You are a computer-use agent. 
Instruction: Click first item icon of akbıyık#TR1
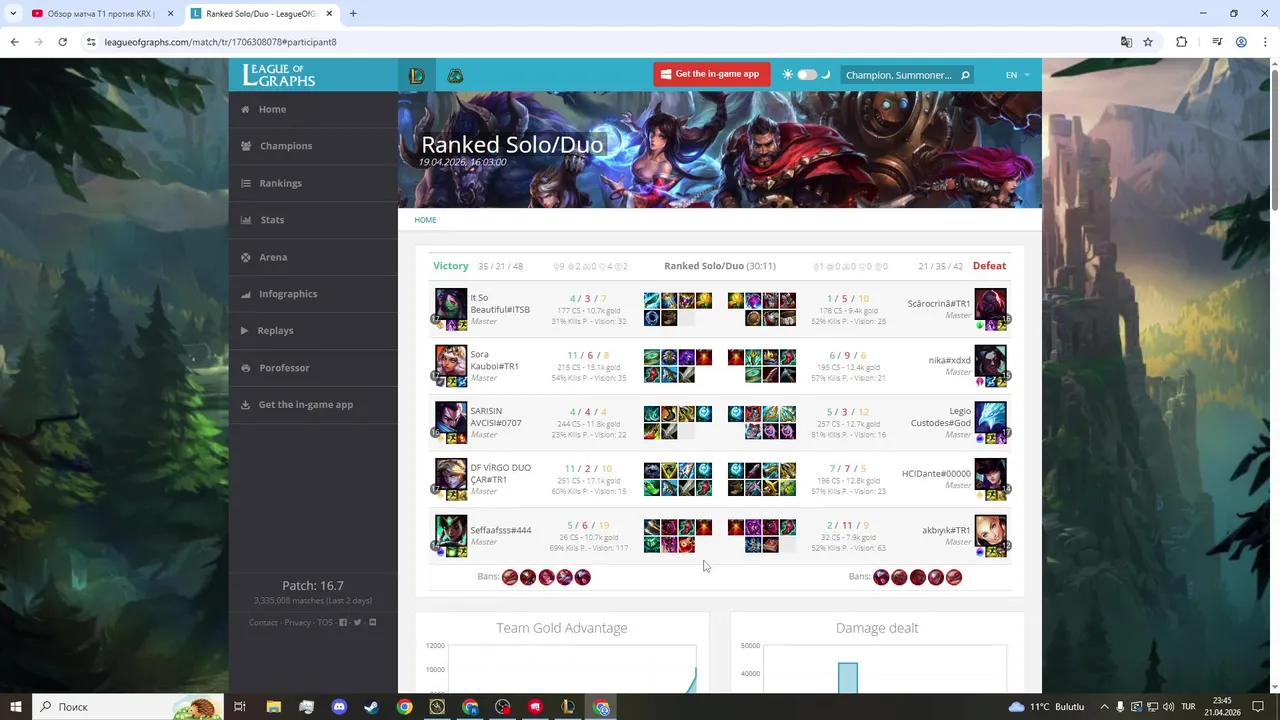(x=736, y=527)
